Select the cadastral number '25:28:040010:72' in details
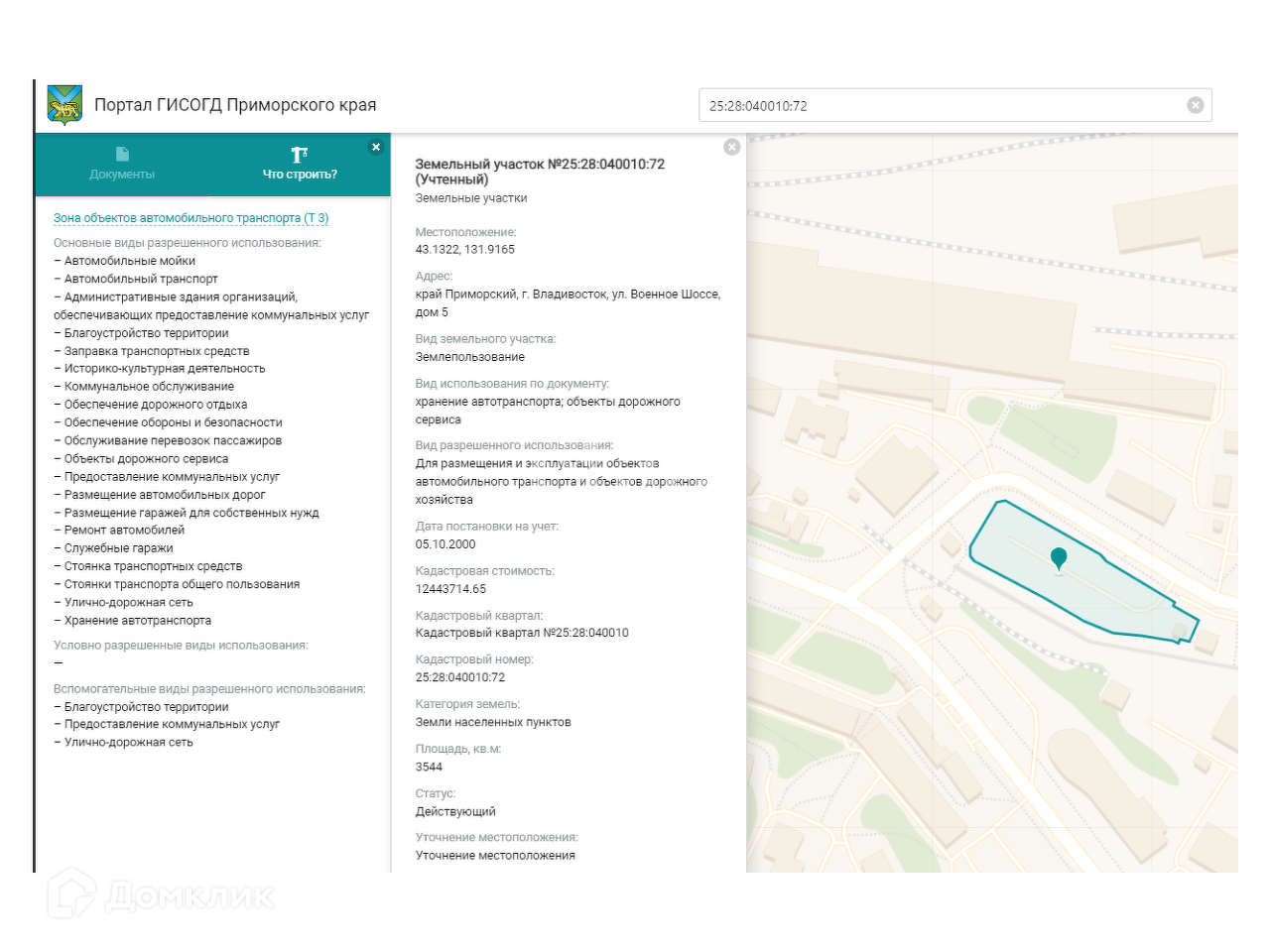This screenshot has width=1270, height=952. pyautogui.click(x=460, y=677)
